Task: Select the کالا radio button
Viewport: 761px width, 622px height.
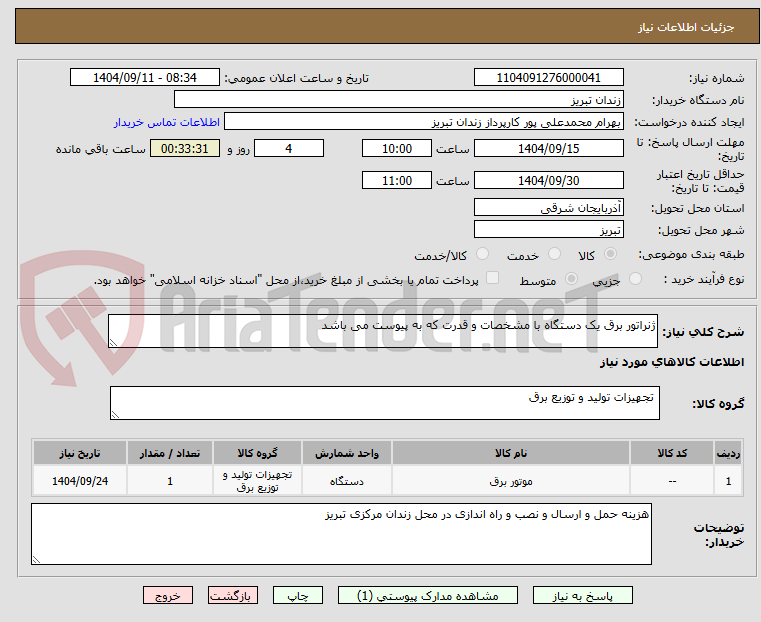Action: 611,253
